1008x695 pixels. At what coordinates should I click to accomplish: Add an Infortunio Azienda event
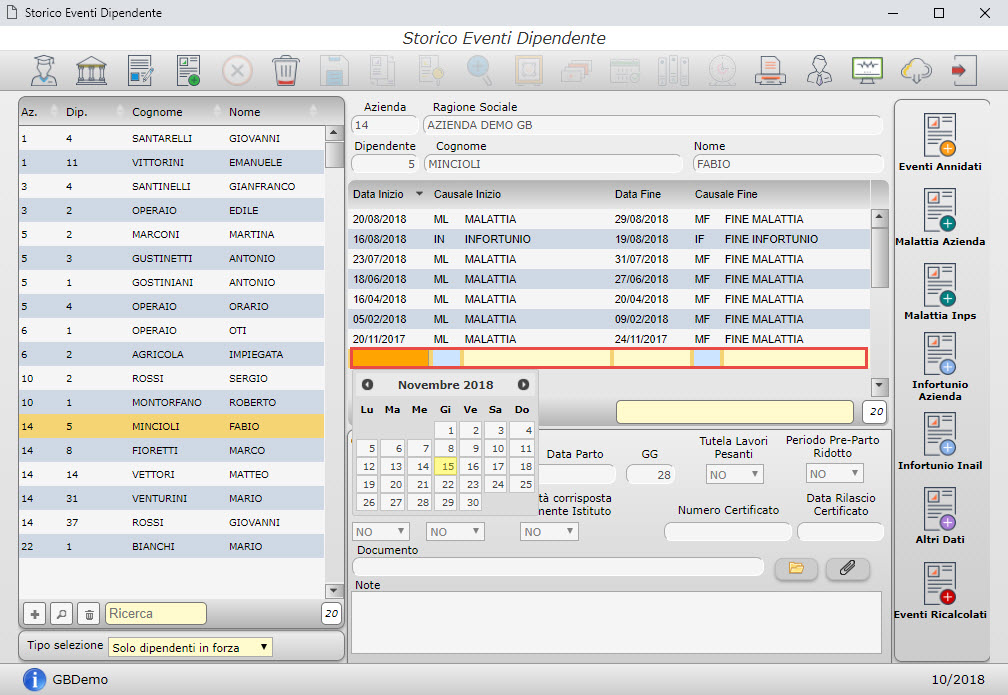[940, 366]
